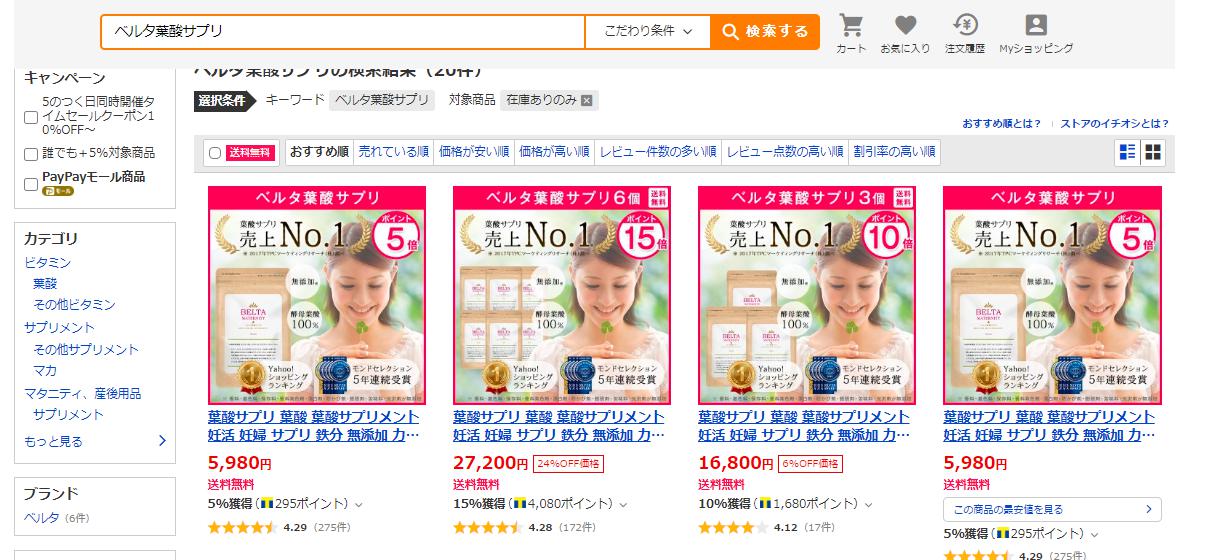
Task: Open the 6個 set product thumbnail
Action: (x=562, y=295)
